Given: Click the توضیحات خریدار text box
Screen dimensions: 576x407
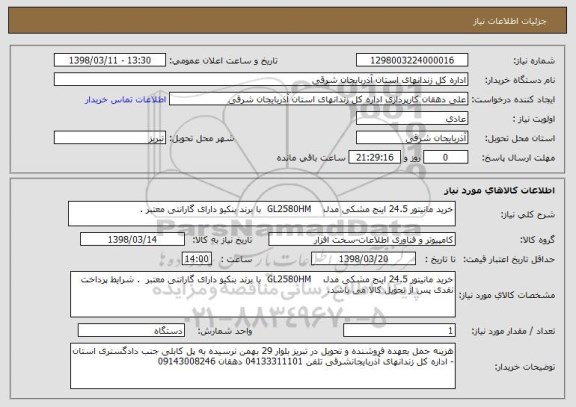Looking at the screenshot, I should pos(263,366).
